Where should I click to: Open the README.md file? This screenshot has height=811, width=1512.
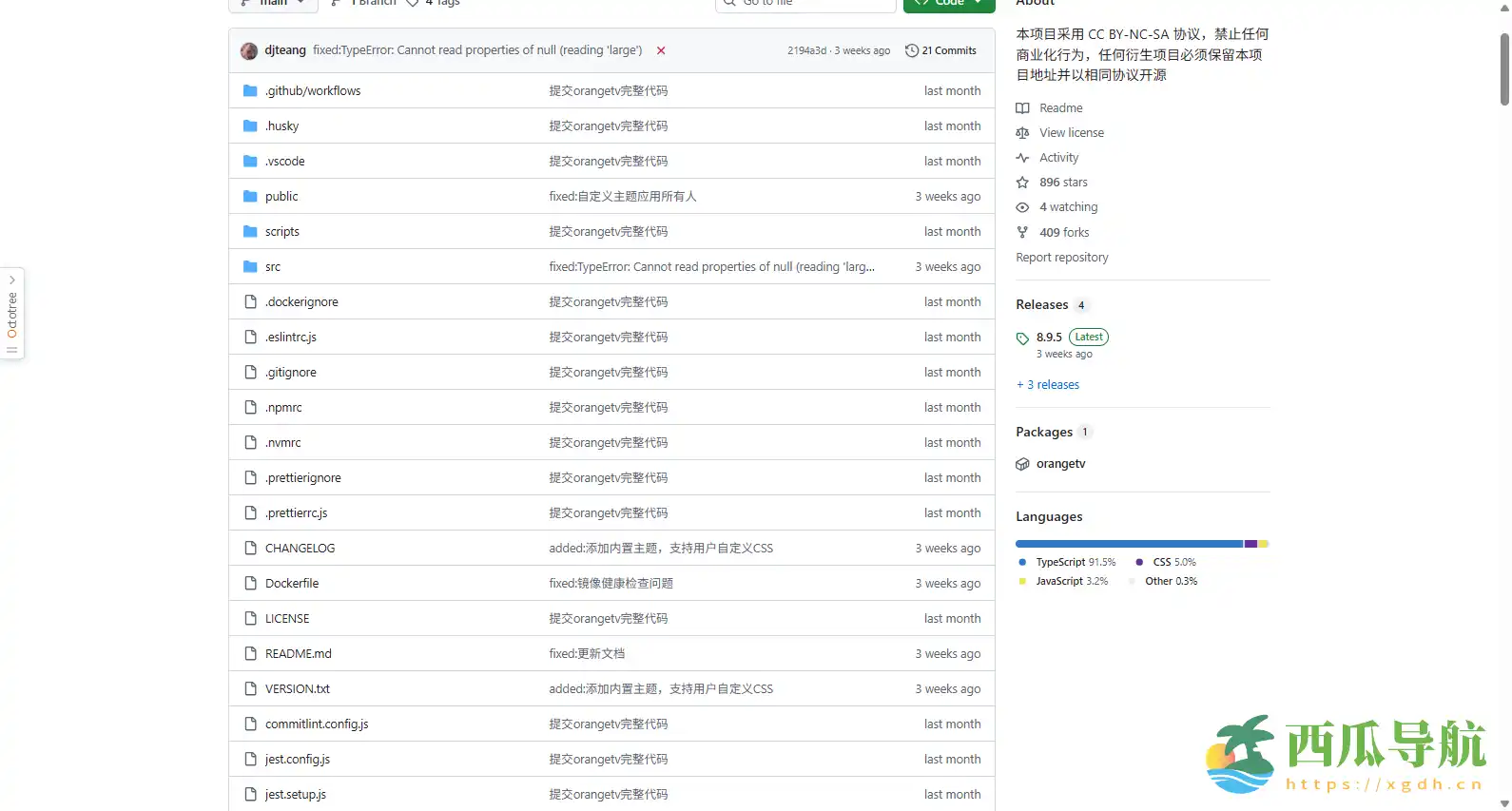click(x=298, y=654)
